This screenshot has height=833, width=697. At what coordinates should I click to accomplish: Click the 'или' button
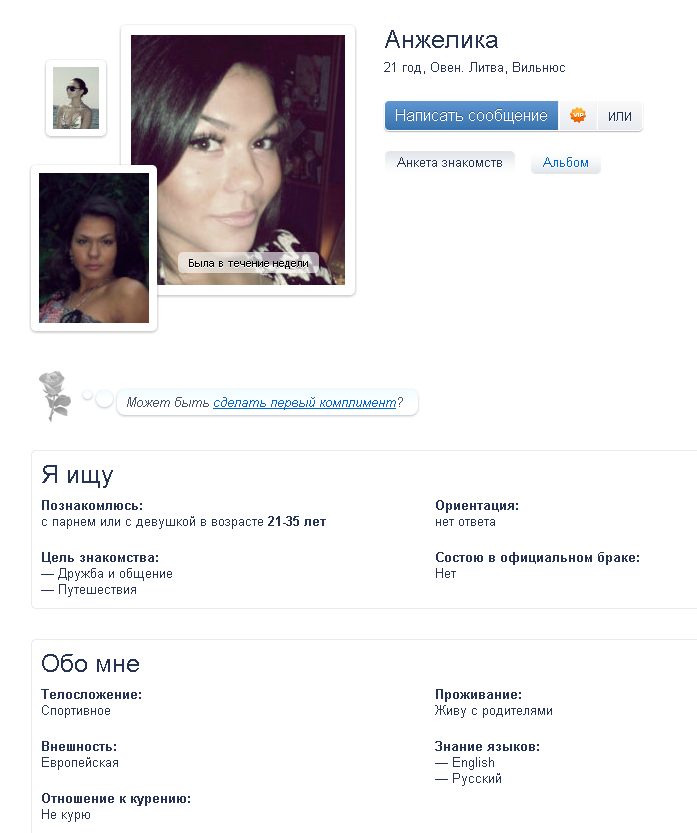[619, 116]
